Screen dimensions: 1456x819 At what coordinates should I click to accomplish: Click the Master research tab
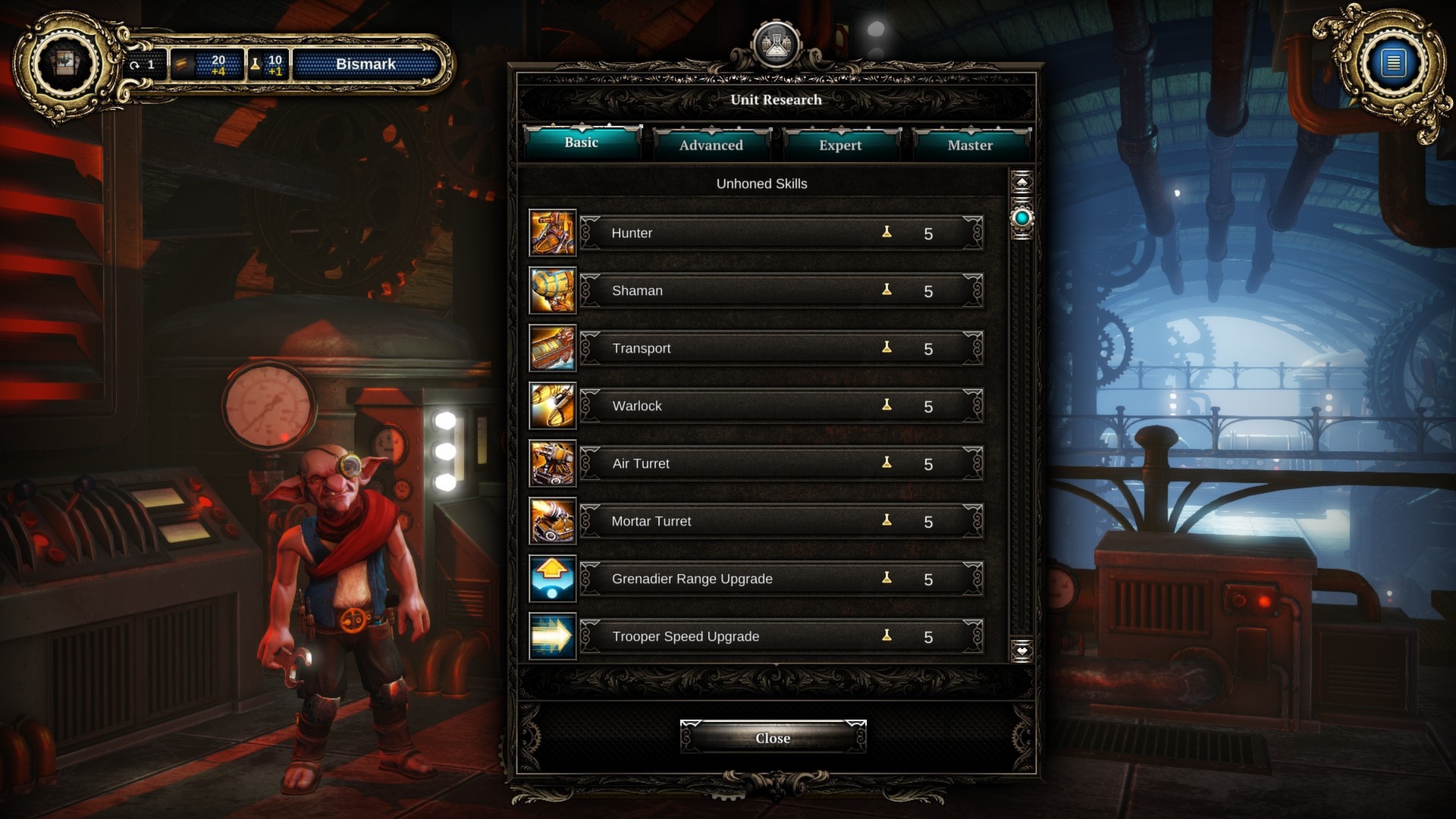coord(969,145)
